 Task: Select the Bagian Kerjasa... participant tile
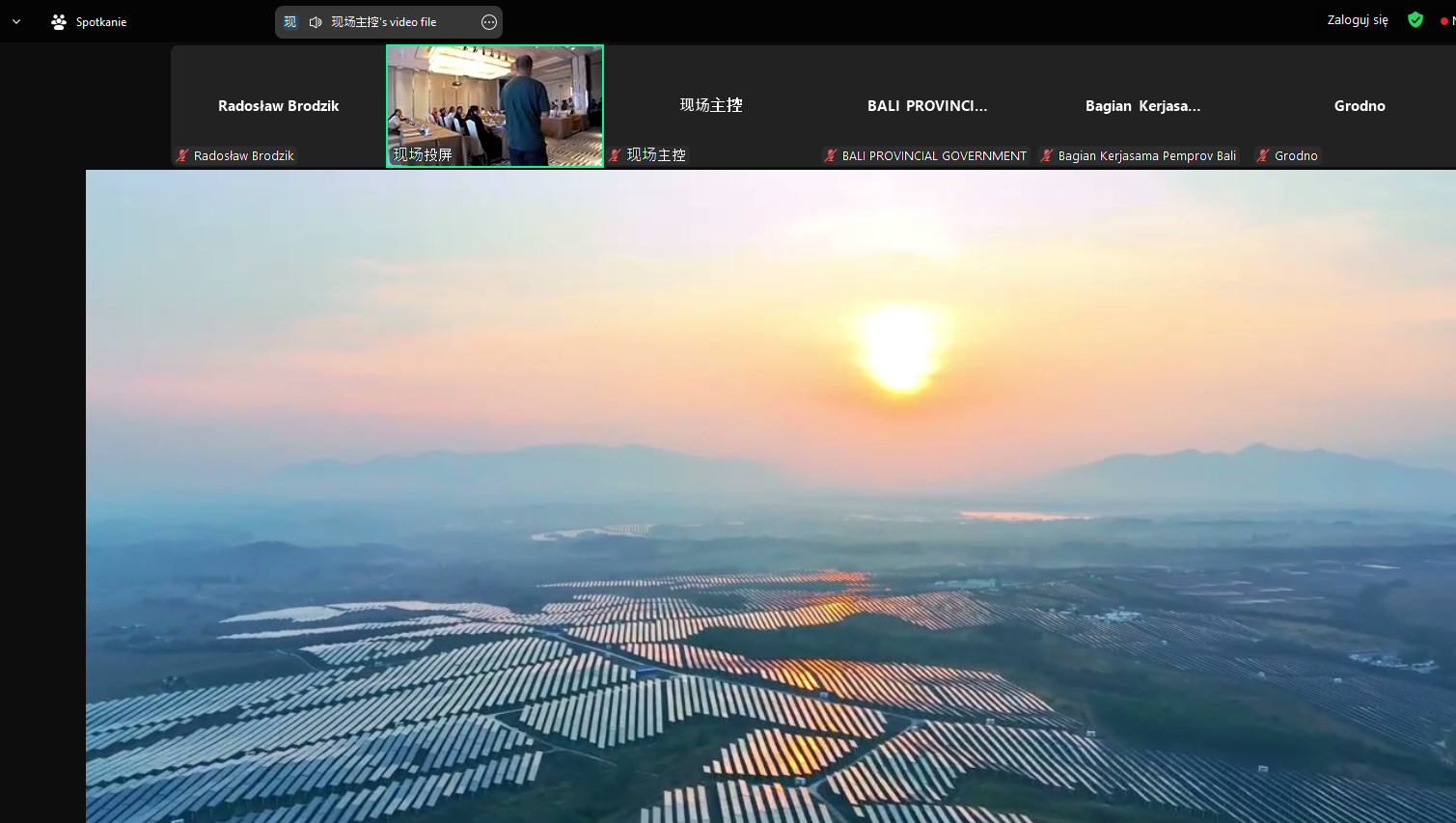(x=1143, y=106)
